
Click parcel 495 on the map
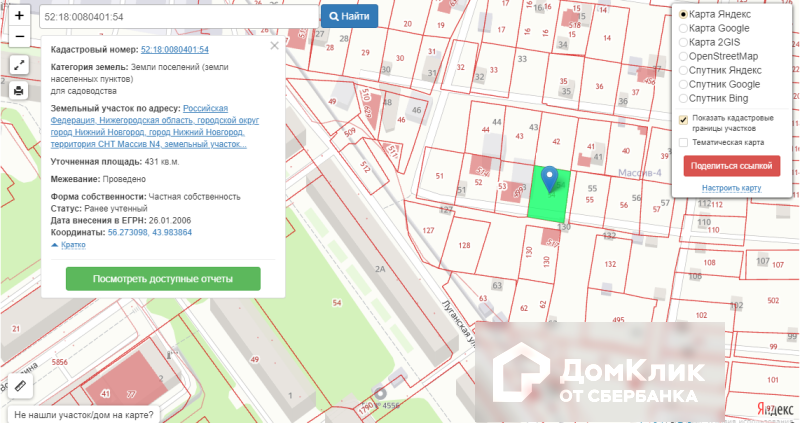pyautogui.click(x=618, y=320)
